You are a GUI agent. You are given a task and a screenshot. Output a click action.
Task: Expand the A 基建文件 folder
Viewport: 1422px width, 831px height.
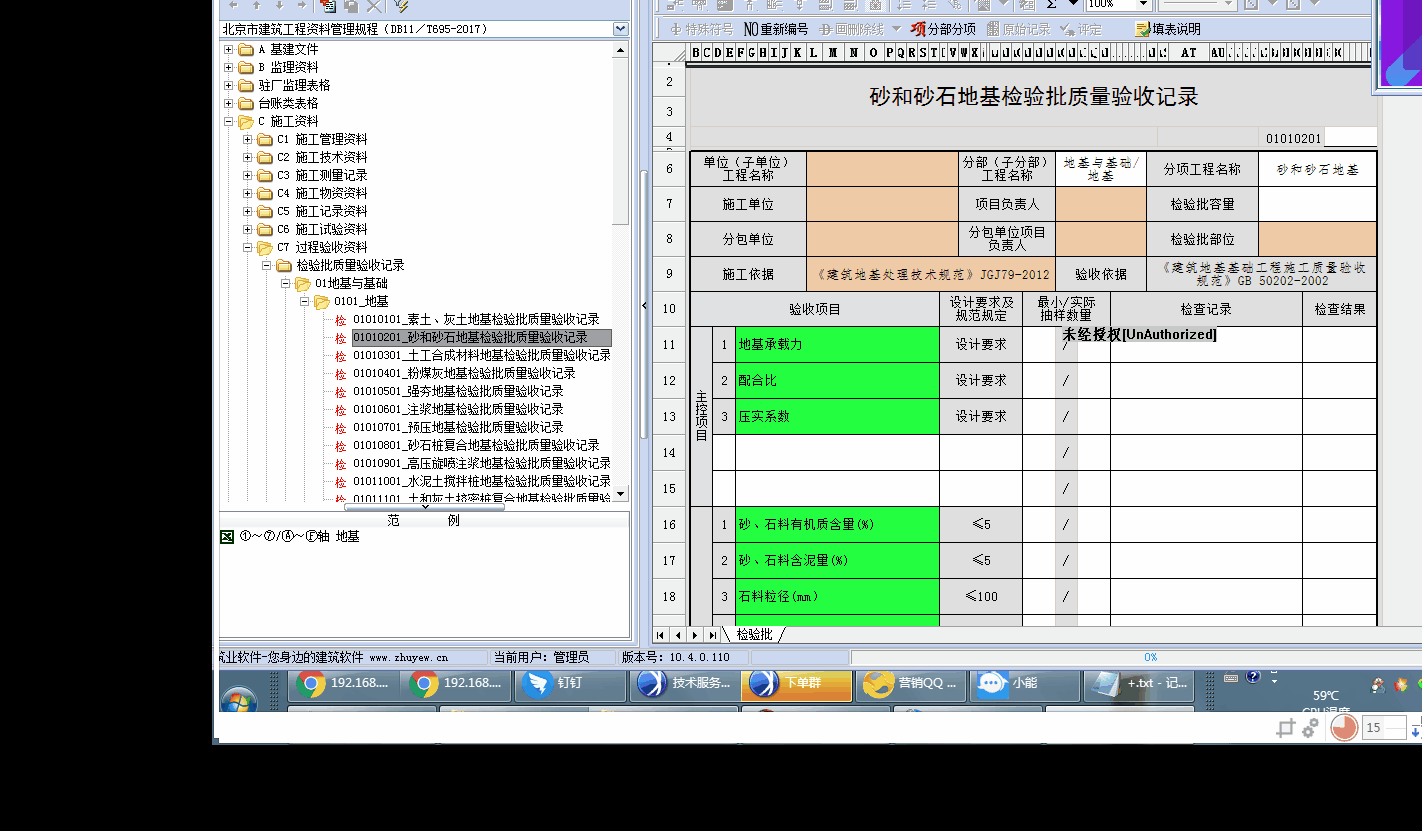tap(228, 49)
